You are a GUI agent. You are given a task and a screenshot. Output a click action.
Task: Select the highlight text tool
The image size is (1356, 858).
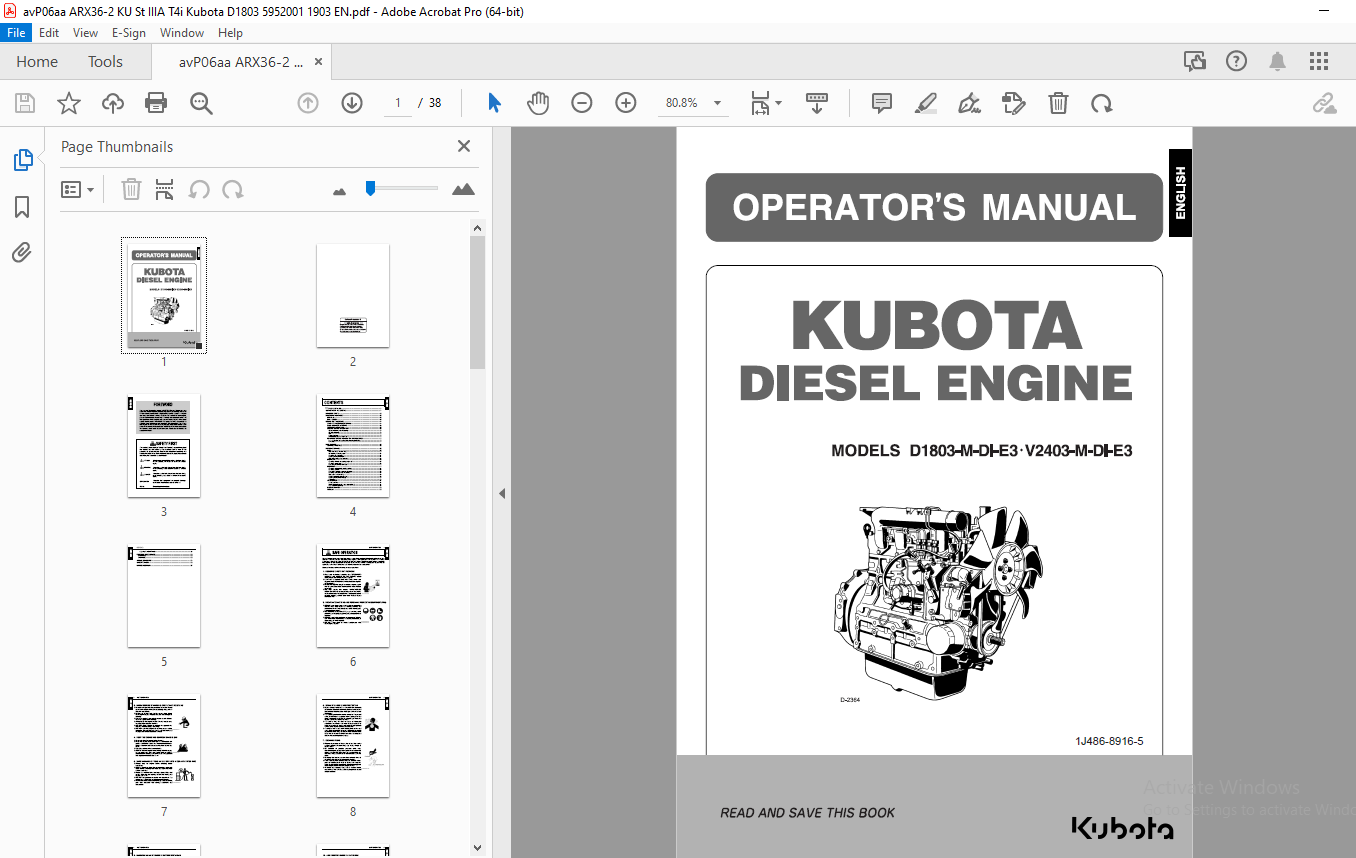coord(926,103)
